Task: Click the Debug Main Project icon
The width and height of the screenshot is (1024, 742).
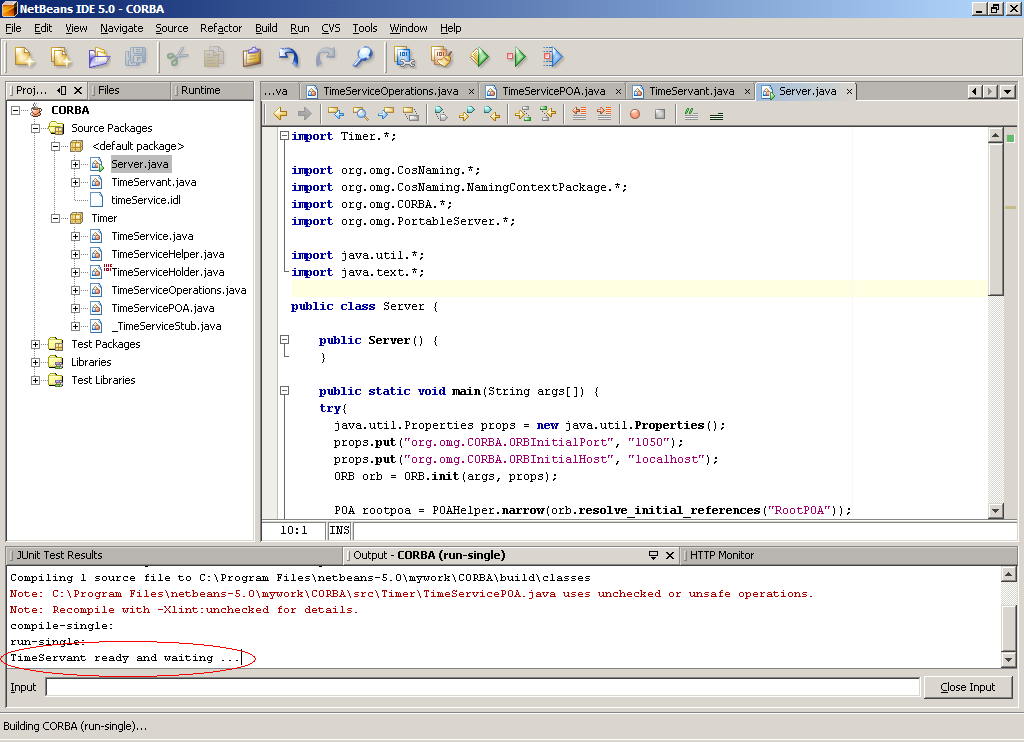Action: (516, 57)
